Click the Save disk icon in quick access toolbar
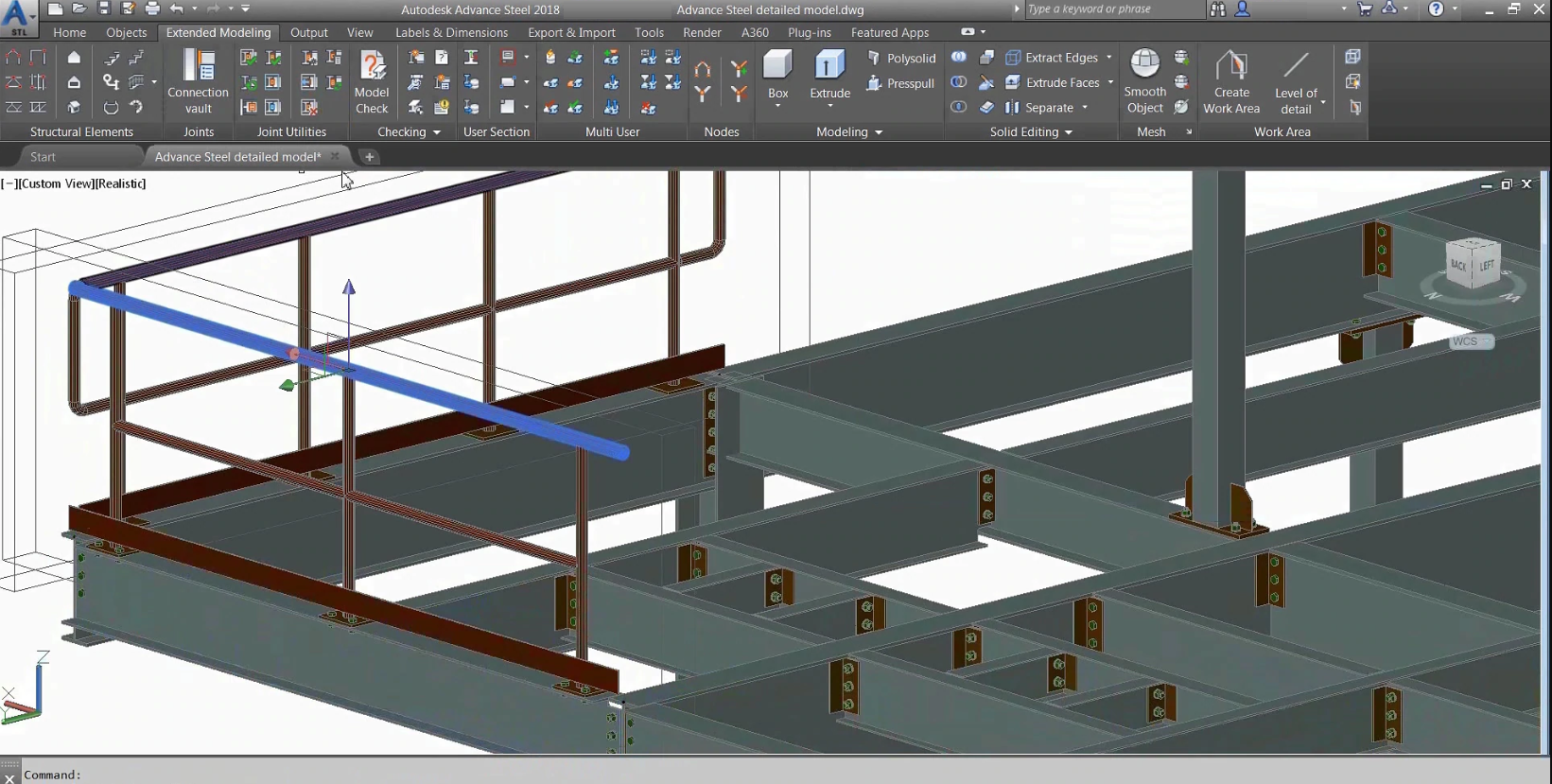The height and width of the screenshot is (784, 1552). click(104, 9)
